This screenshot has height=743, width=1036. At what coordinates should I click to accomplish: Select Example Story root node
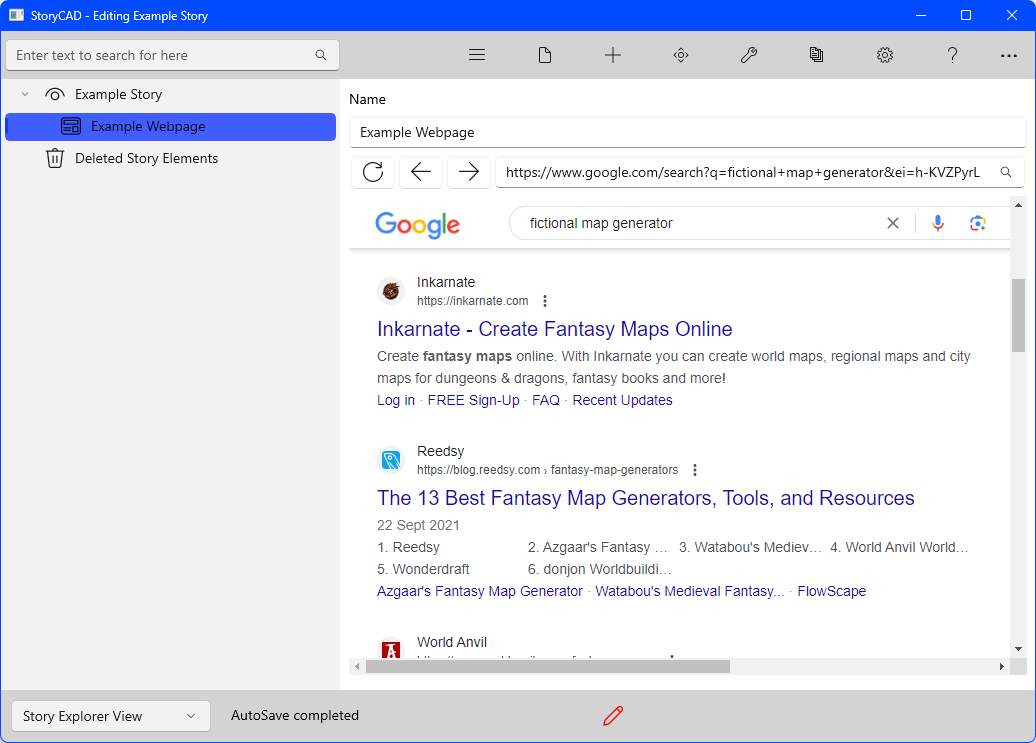pyautogui.click(x=118, y=94)
